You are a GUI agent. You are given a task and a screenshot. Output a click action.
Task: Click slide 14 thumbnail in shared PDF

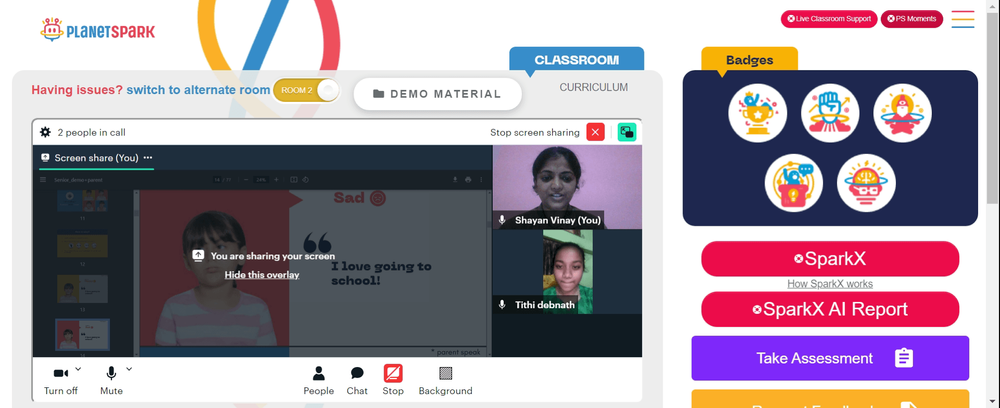tap(82, 335)
